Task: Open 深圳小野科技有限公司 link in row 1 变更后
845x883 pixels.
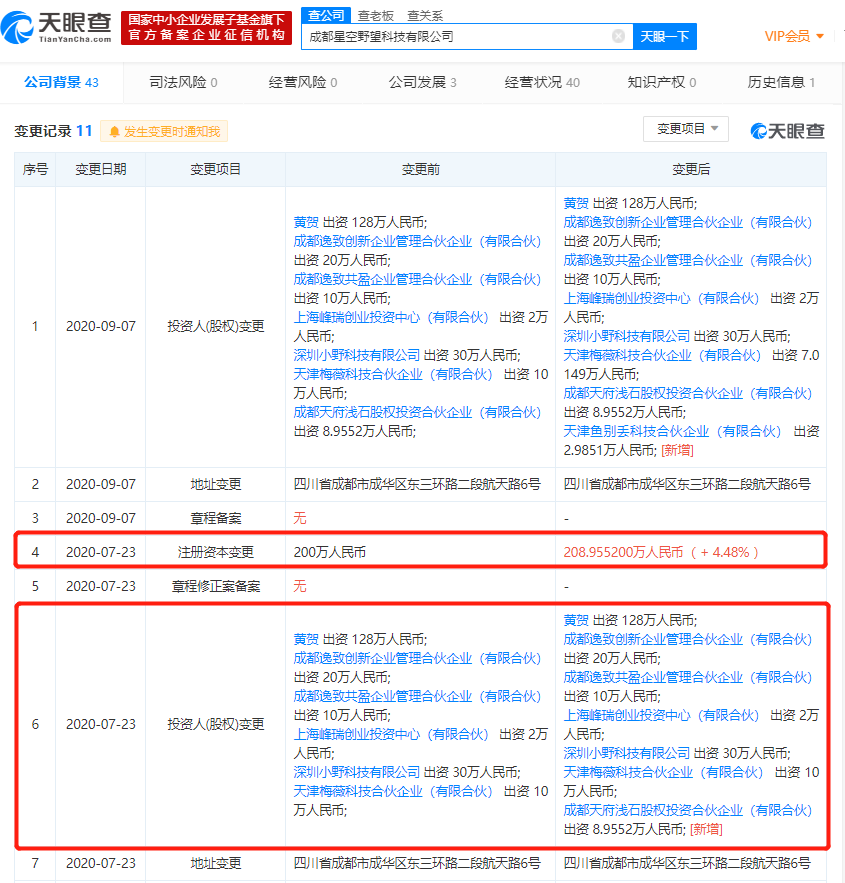Action: click(x=627, y=336)
